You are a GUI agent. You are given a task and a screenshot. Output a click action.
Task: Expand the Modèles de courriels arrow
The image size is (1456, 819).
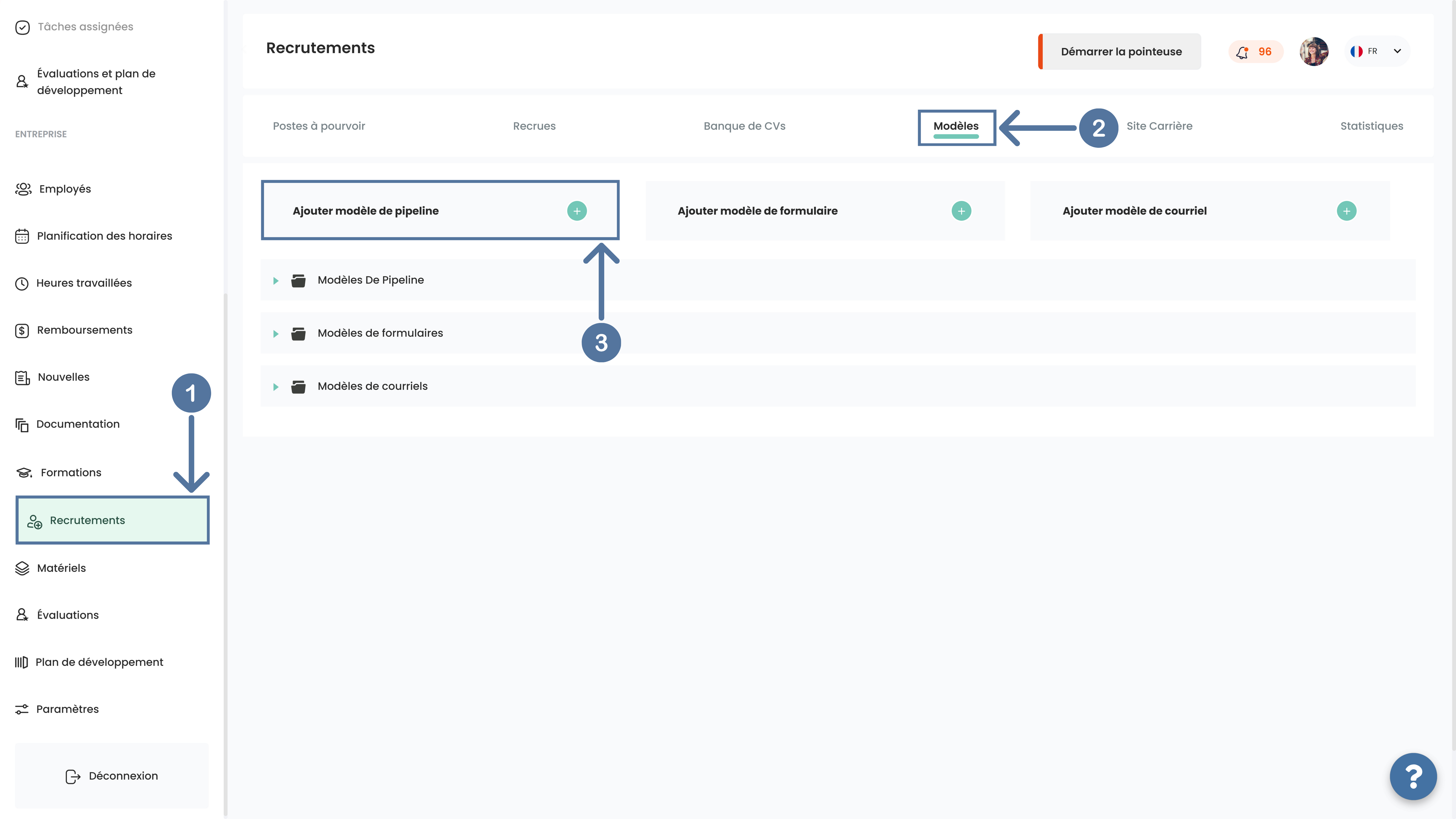coord(276,387)
